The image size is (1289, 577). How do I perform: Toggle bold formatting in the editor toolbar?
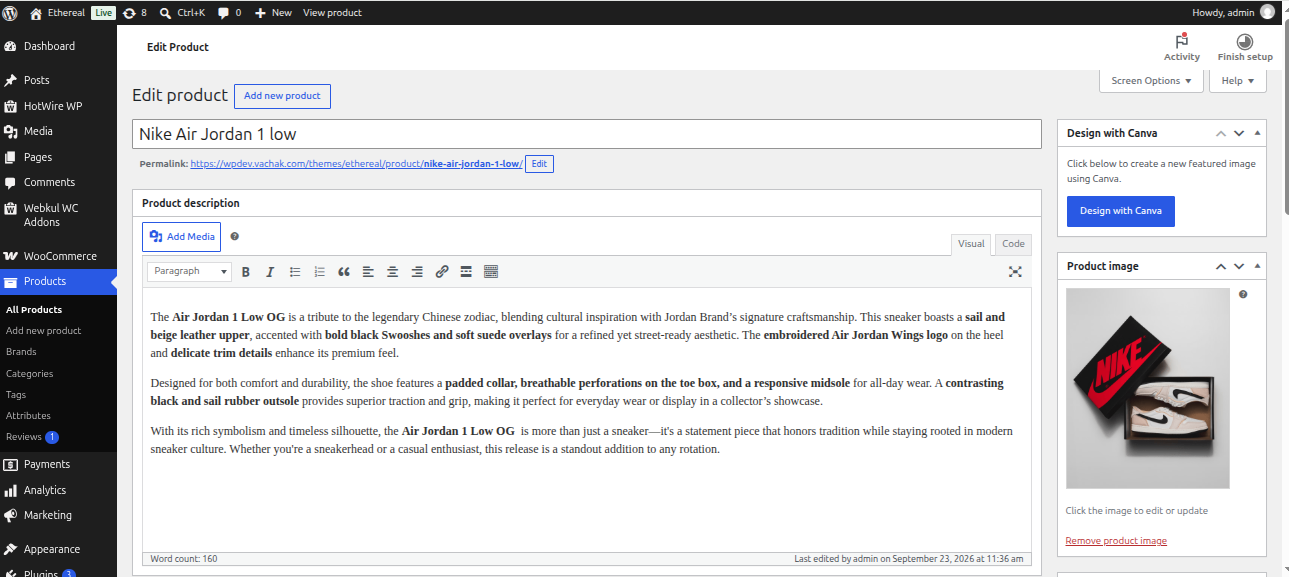click(x=245, y=272)
